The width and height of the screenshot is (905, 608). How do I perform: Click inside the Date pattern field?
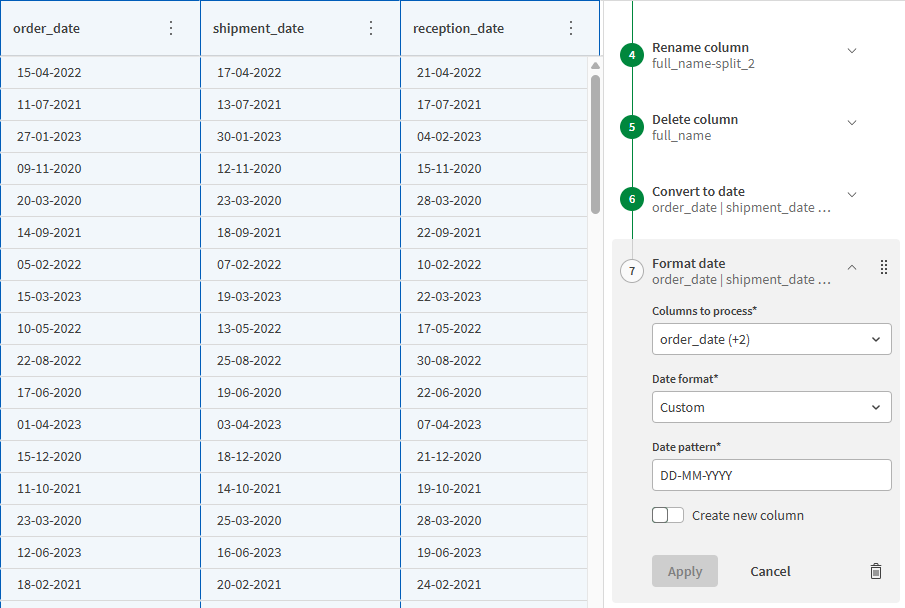[x=771, y=475]
